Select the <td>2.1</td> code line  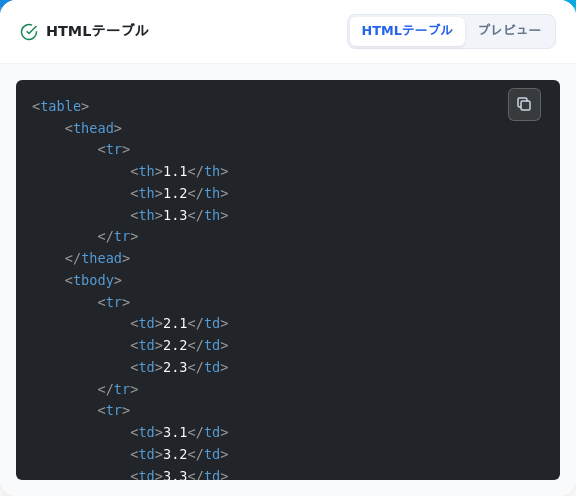[179, 323]
